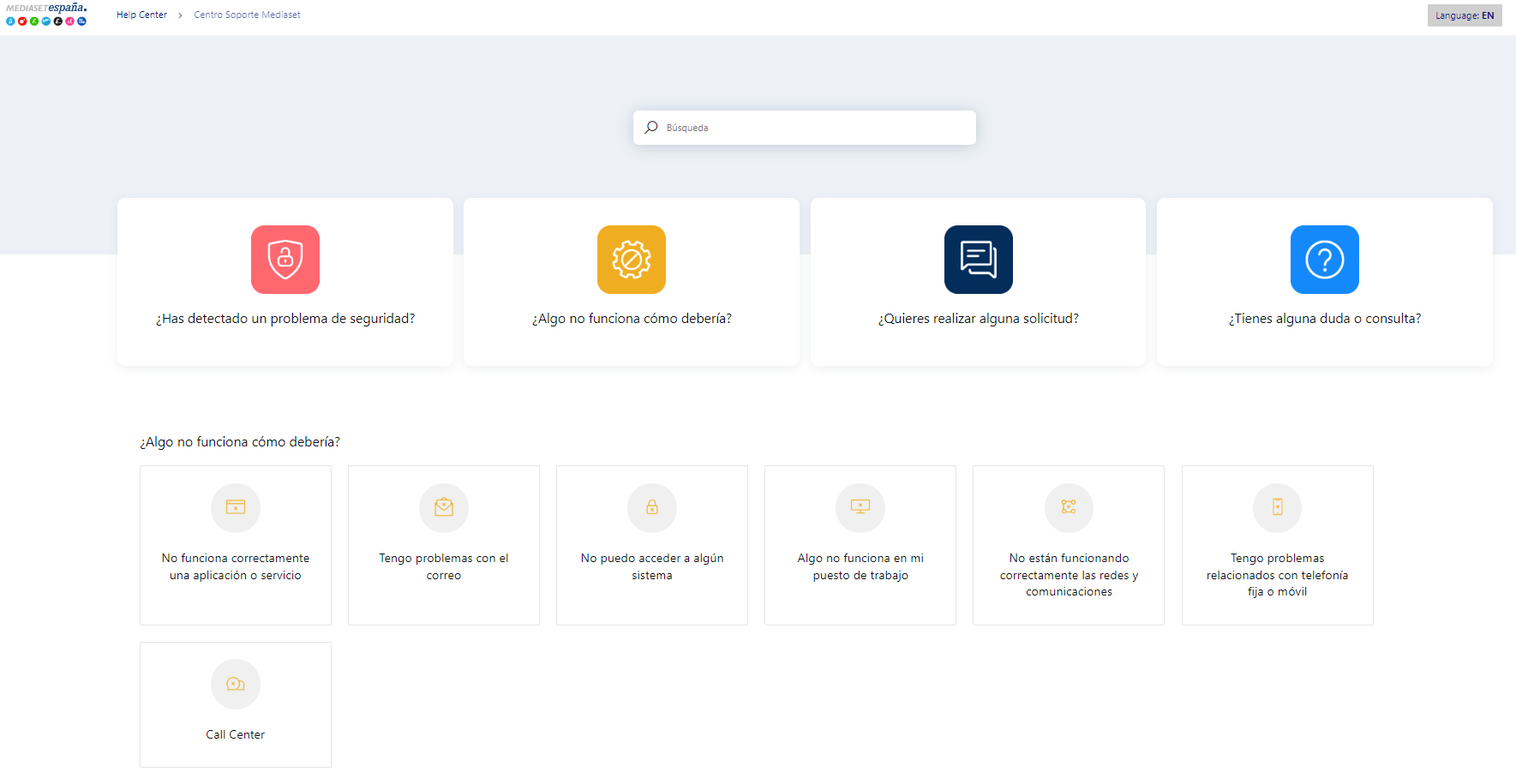This screenshot has height=784, width=1516.
Task: Click the search magnifying glass icon
Action: 651,128
